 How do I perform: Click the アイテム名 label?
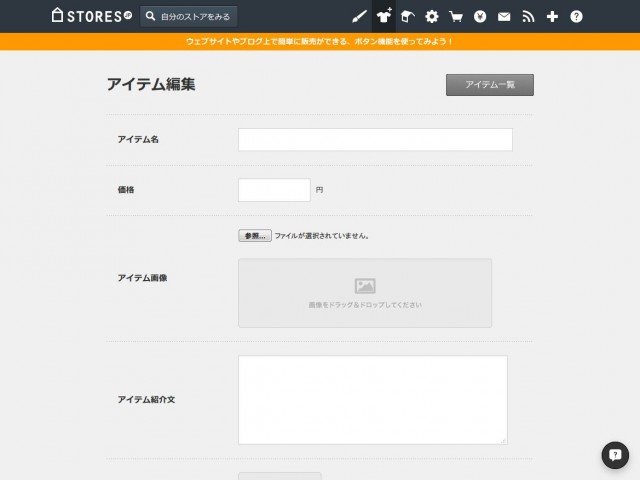point(138,140)
